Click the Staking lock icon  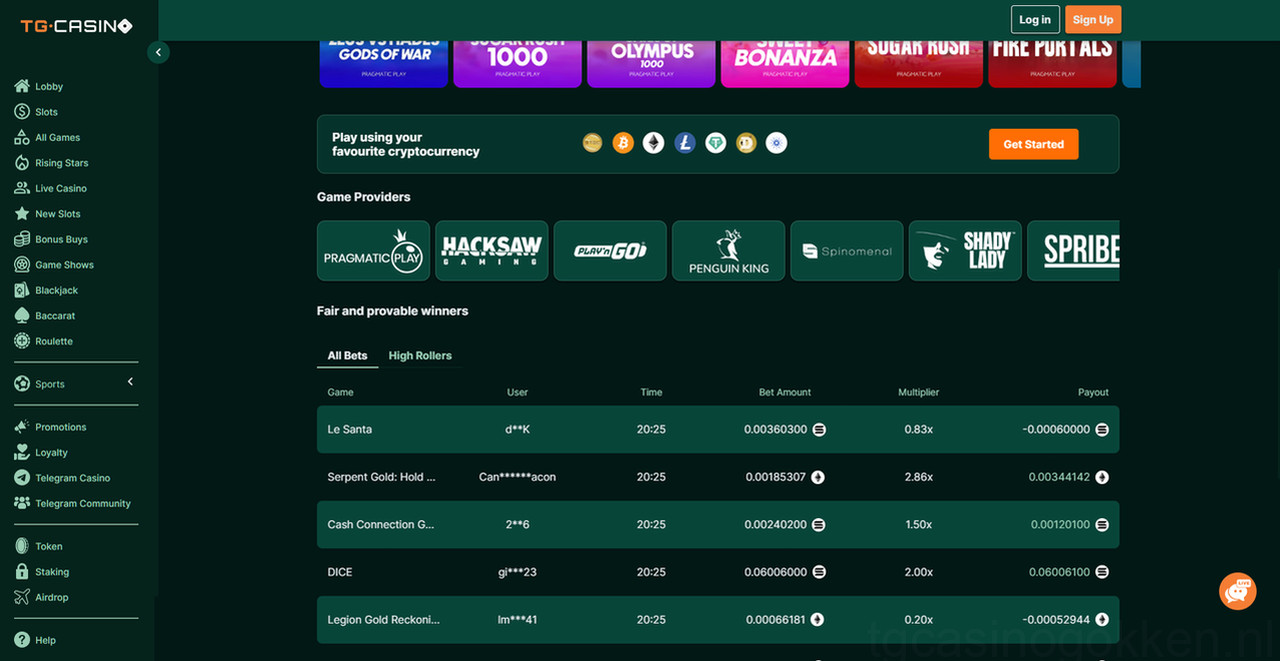(x=22, y=572)
